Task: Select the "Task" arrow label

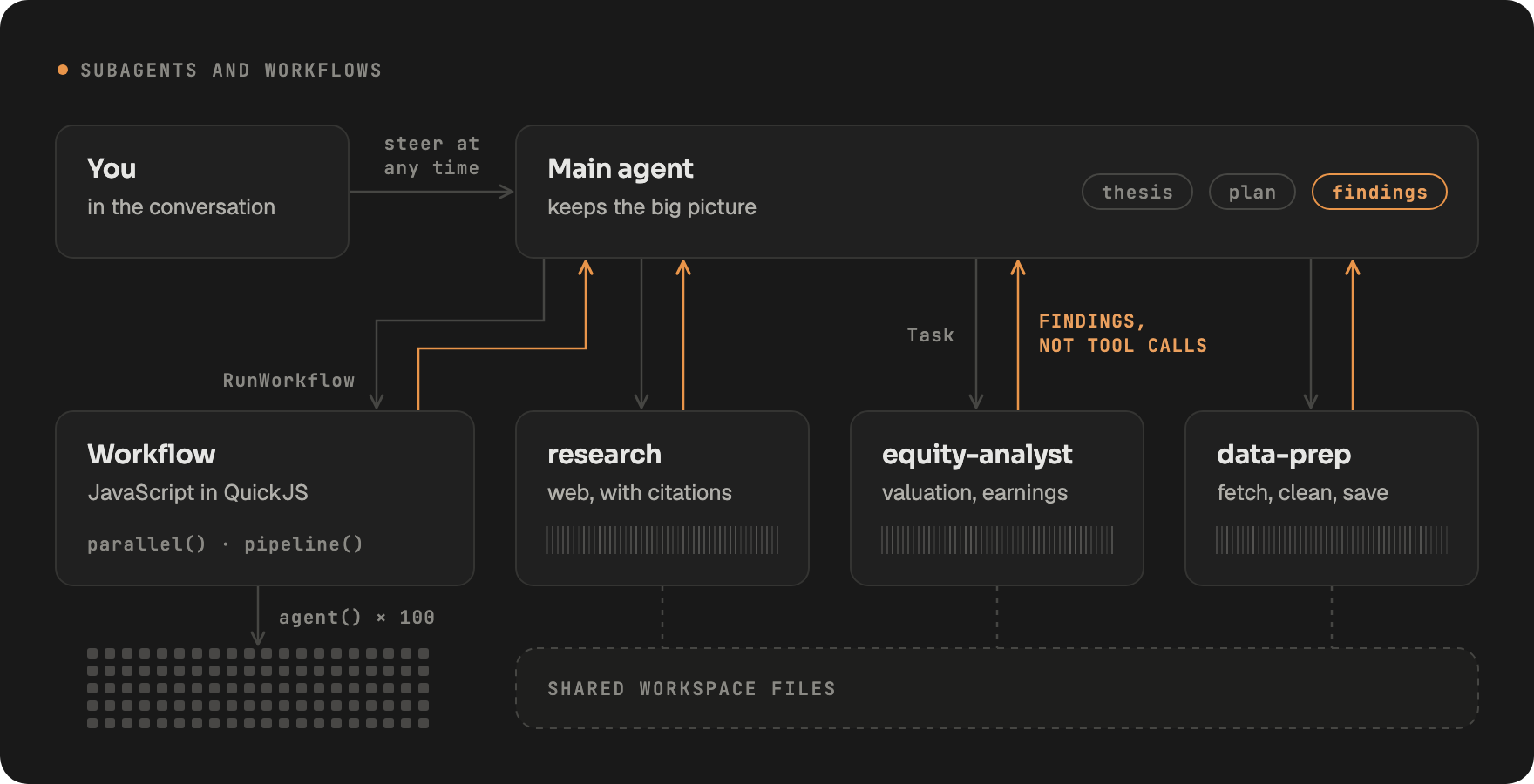Action: (930, 335)
